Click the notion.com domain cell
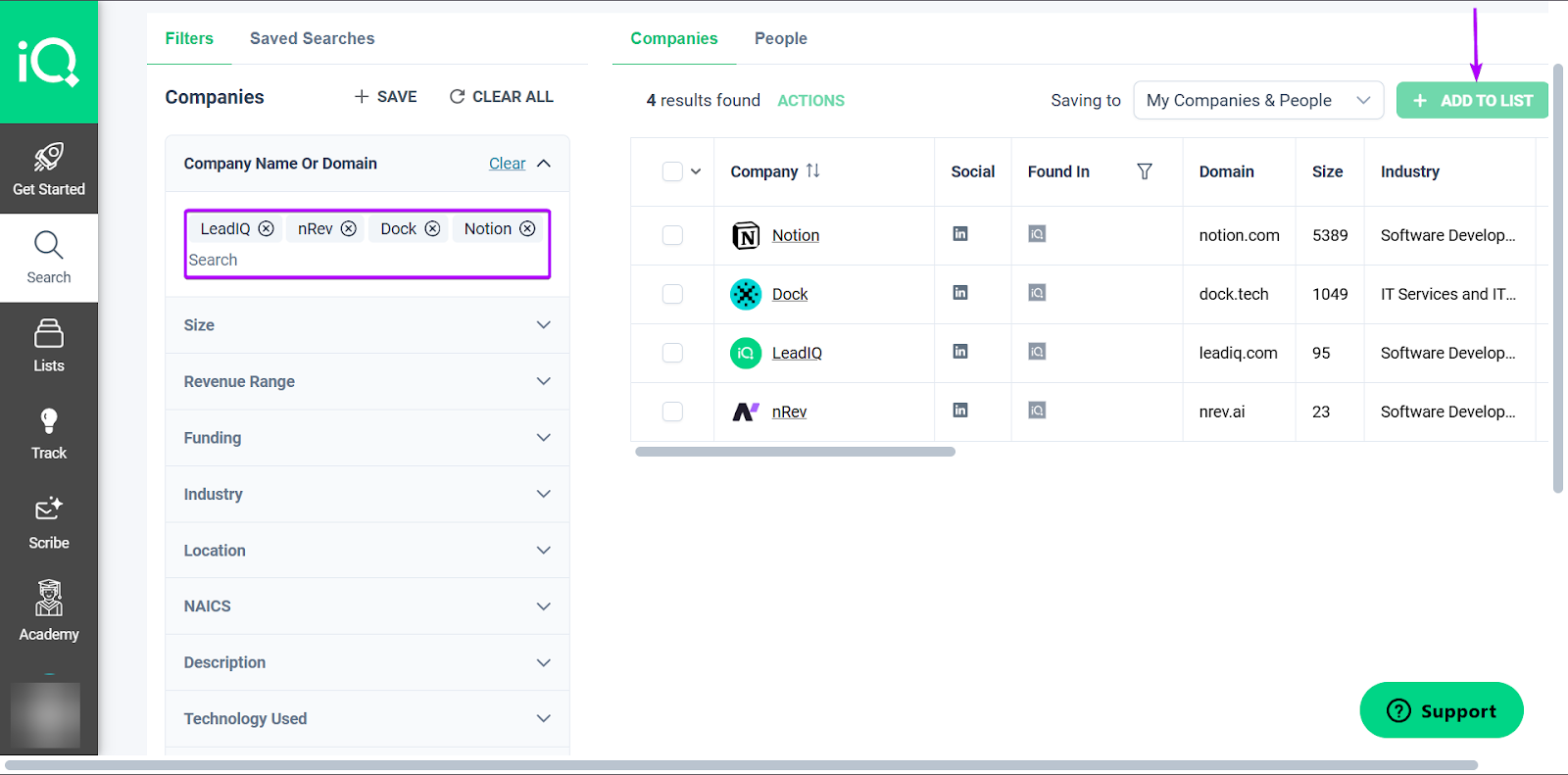Viewport: 1568px width, 775px height. click(1239, 235)
